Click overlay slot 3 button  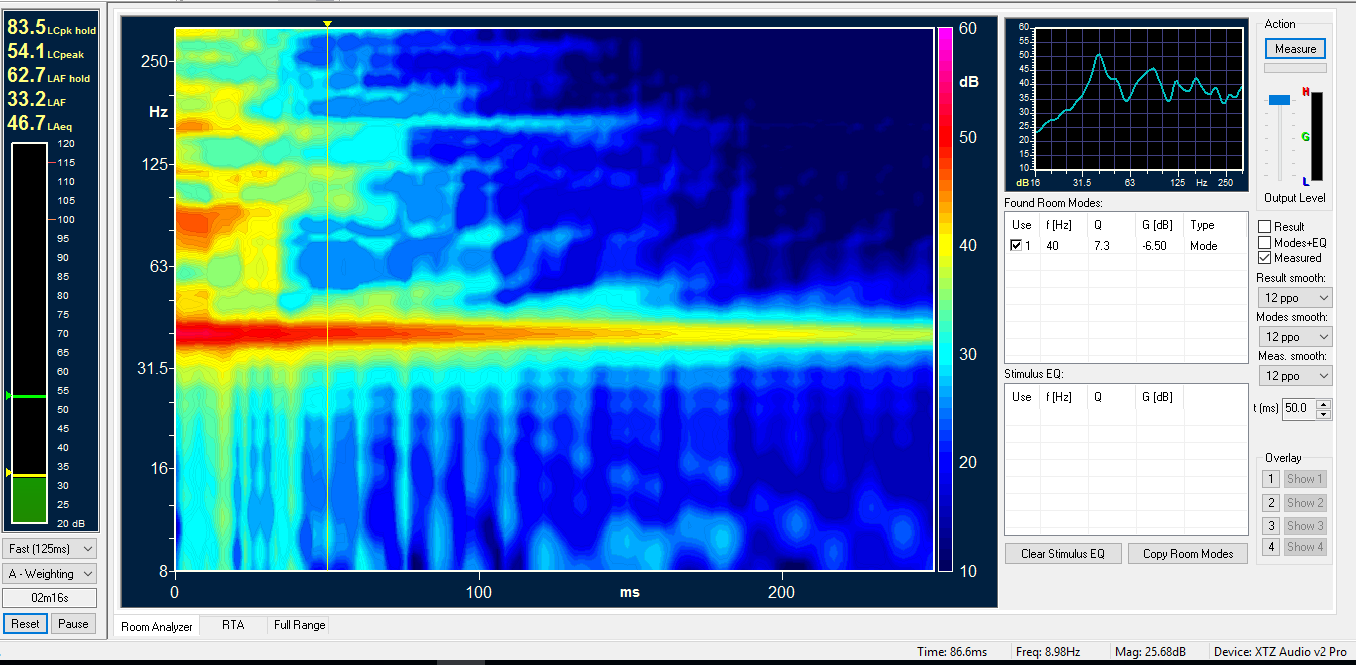[x=1271, y=525]
